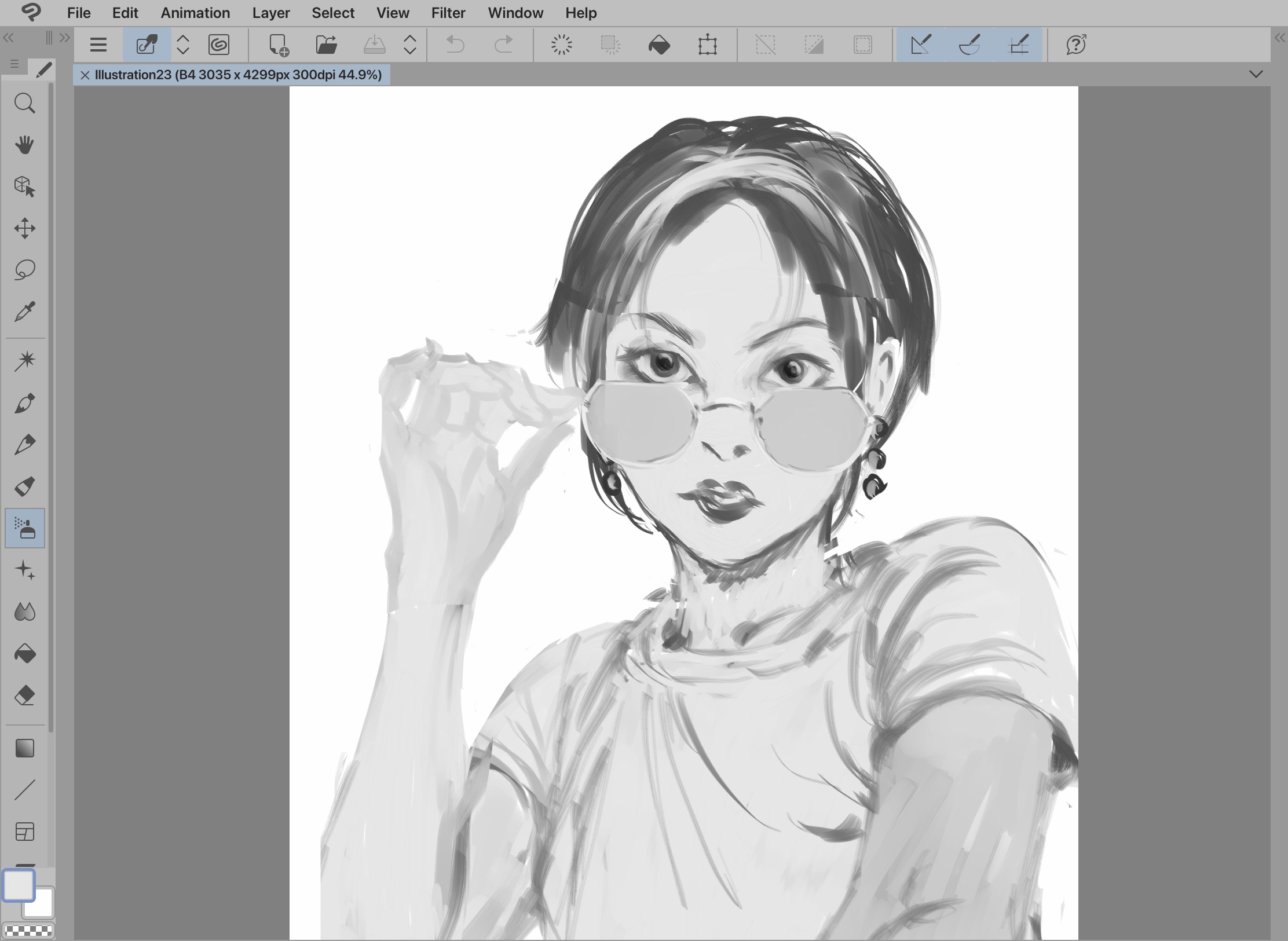Open the Filter menu
This screenshot has height=941, width=1288.
(x=448, y=13)
